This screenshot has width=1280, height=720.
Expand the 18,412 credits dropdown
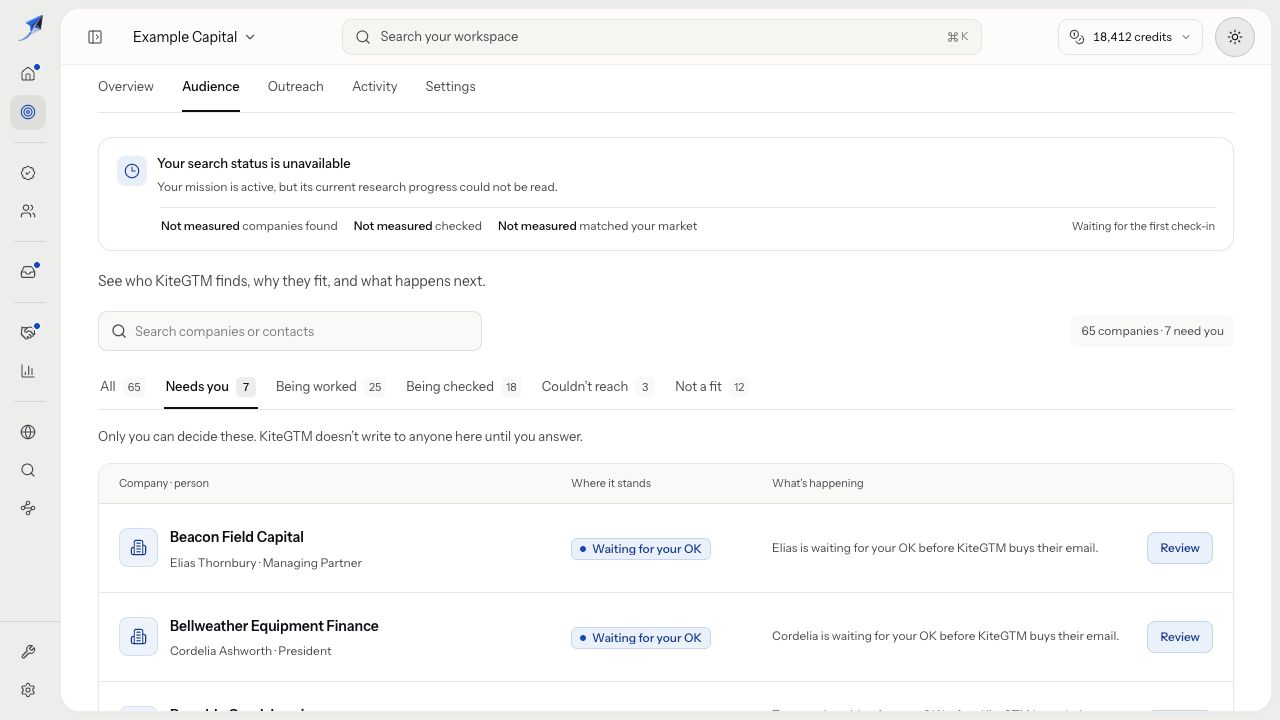click(1130, 37)
